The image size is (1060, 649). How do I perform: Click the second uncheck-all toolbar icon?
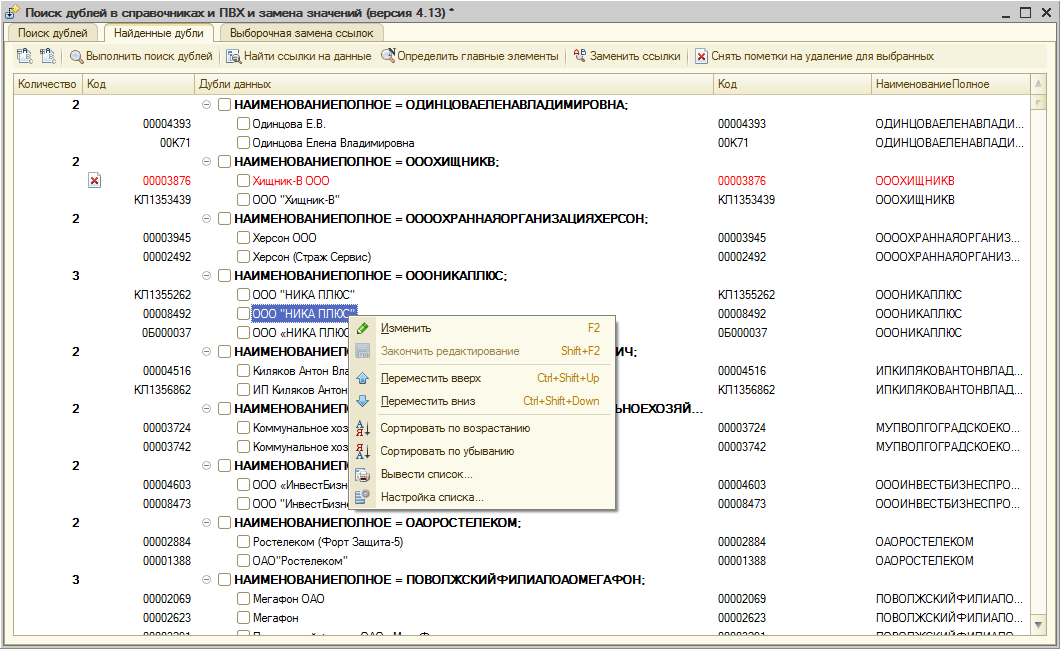pos(47,56)
